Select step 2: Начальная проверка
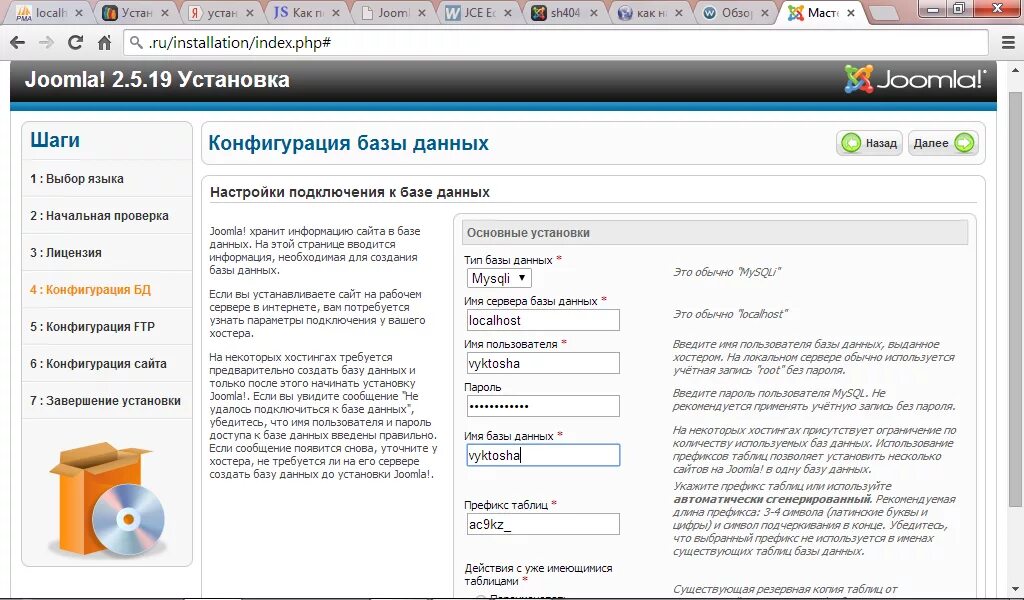This screenshot has height=600, width=1024. click(x=107, y=215)
